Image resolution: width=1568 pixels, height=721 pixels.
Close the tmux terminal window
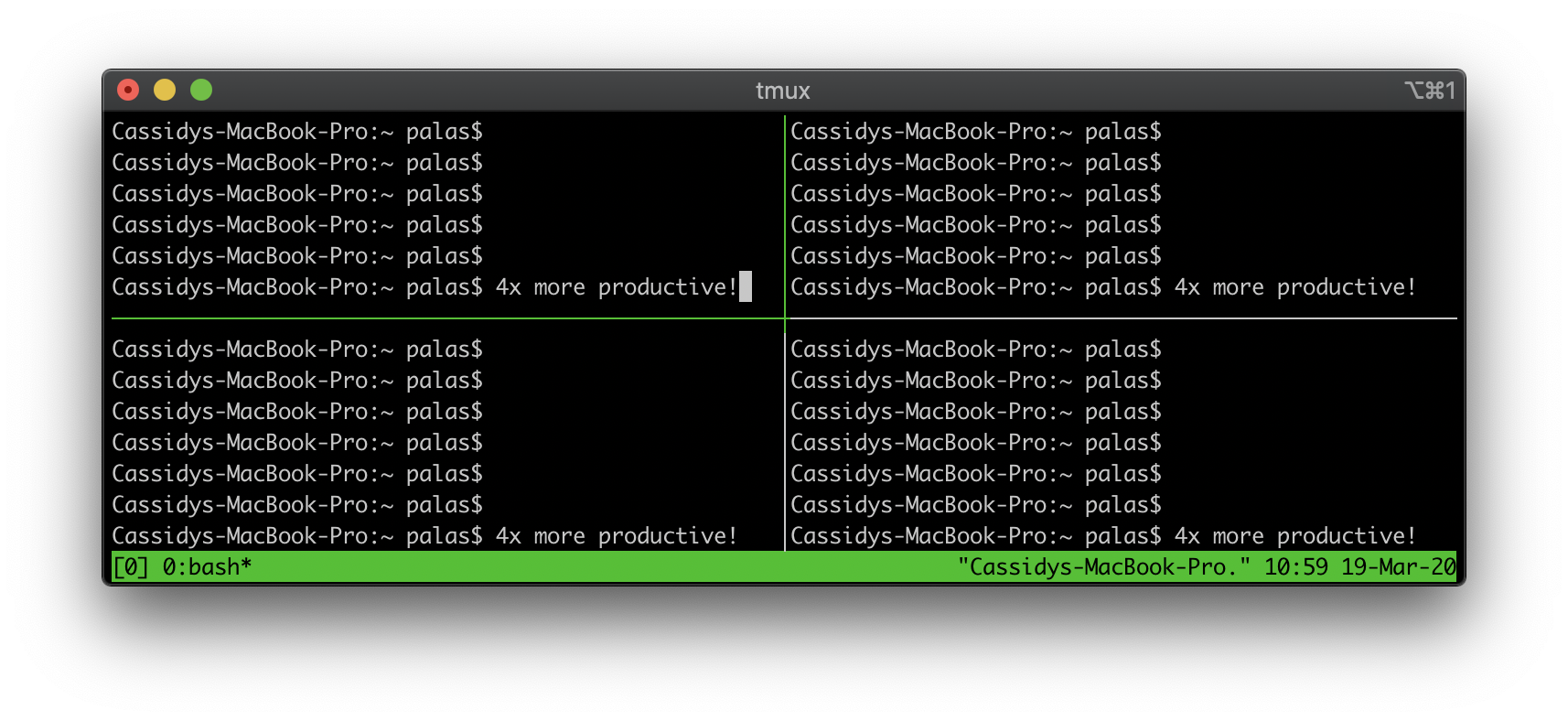(x=128, y=90)
